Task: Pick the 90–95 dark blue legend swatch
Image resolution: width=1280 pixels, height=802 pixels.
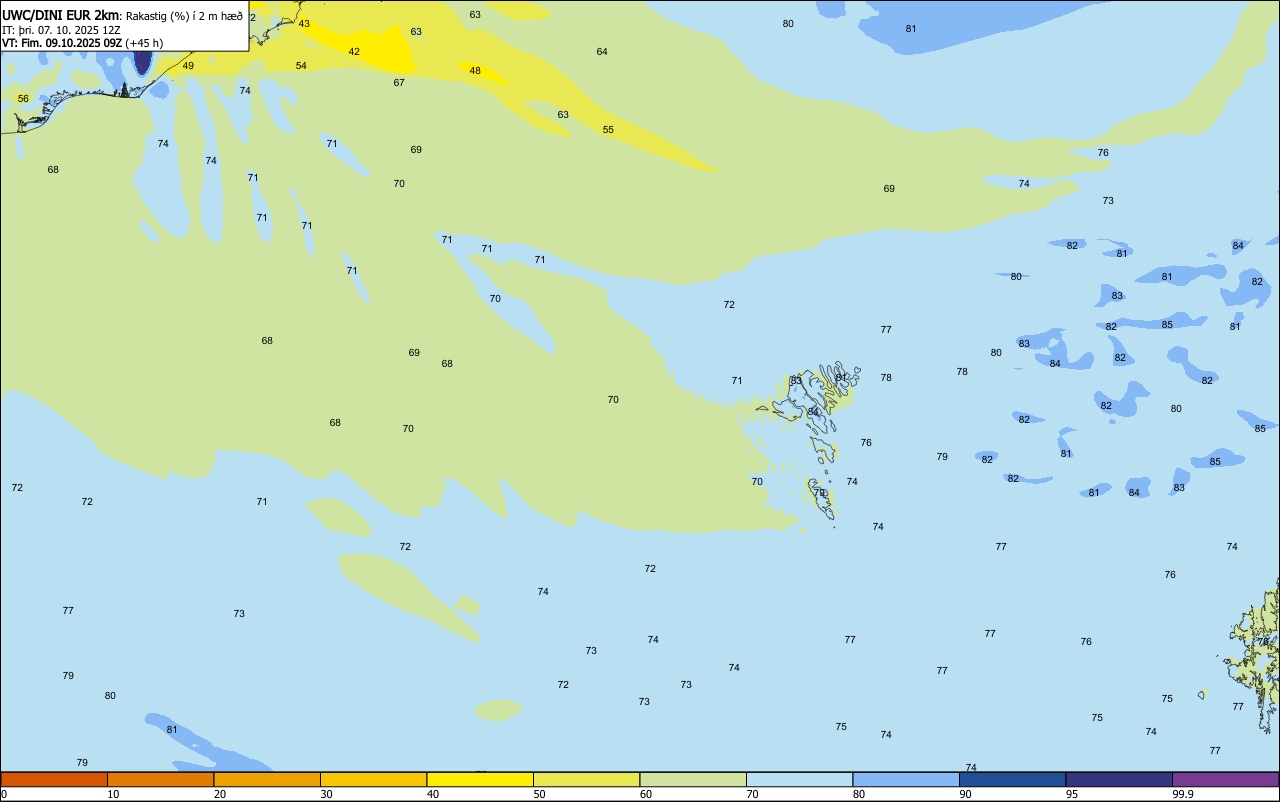Action: point(1012,779)
